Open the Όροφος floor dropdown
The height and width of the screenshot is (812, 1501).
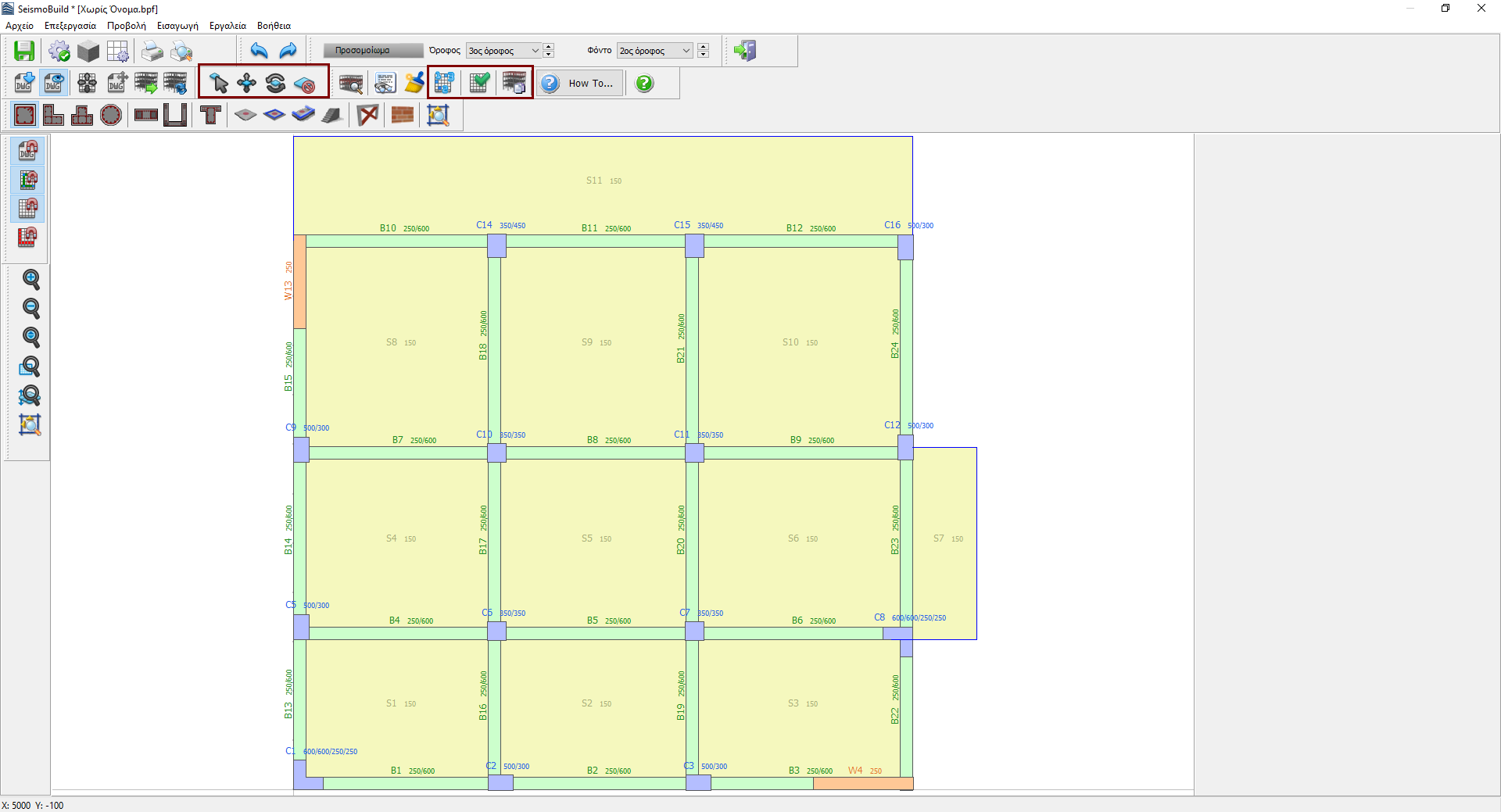tap(503, 51)
